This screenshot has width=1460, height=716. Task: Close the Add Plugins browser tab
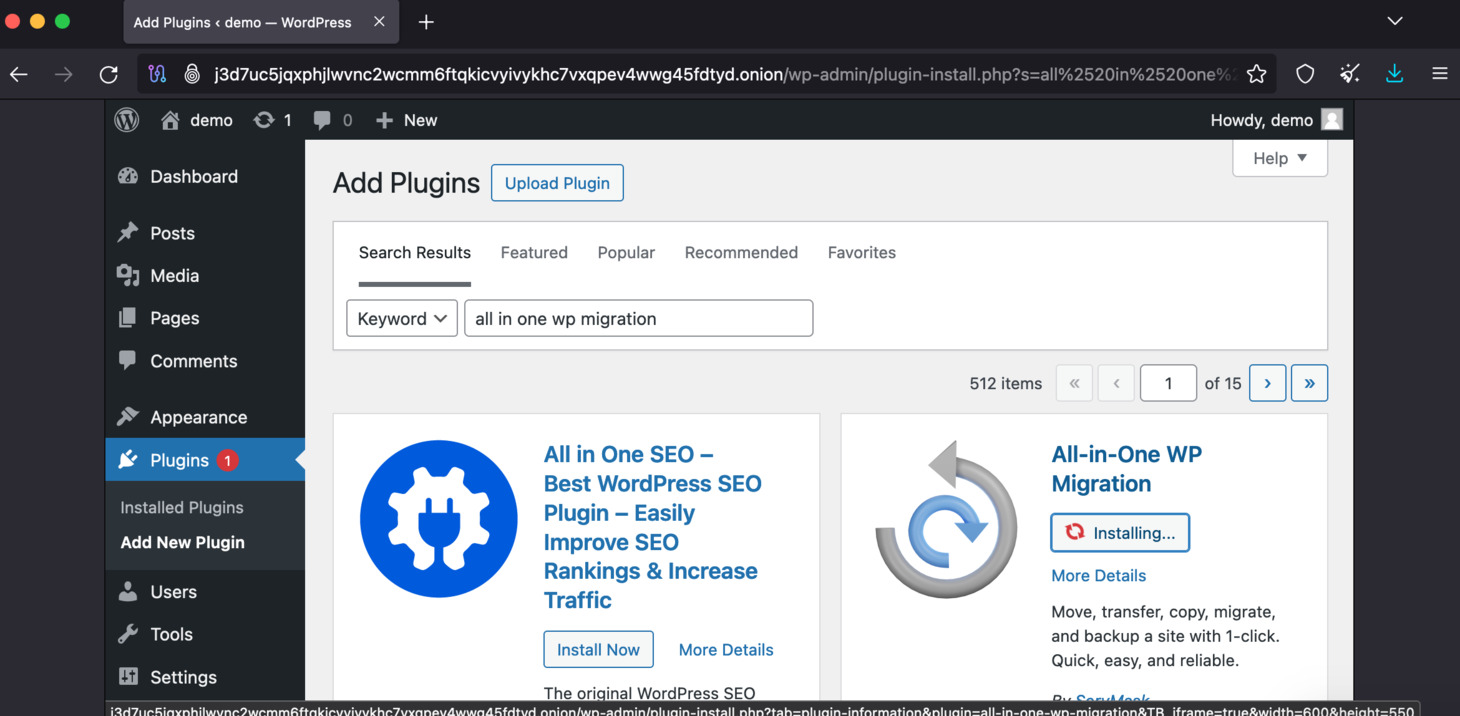[x=379, y=22]
